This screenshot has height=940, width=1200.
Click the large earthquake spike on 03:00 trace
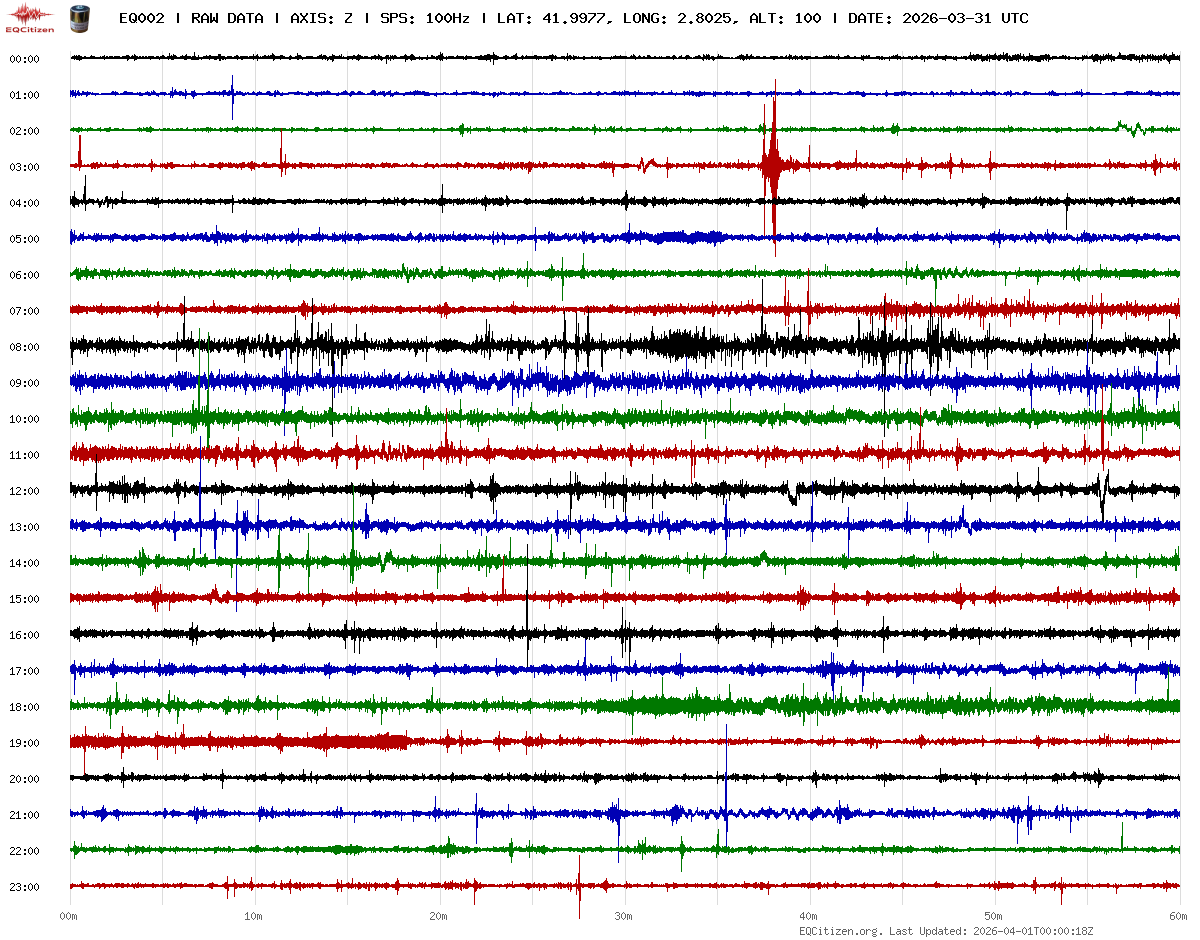point(773,165)
